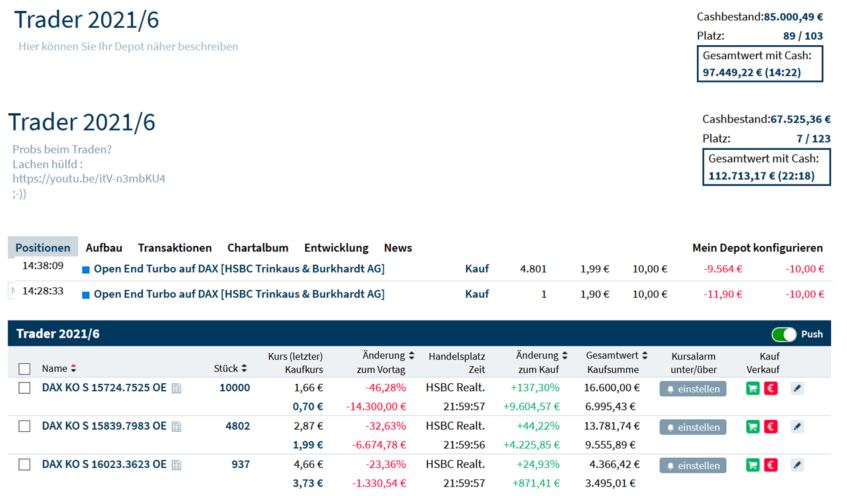
Task: Click einstellen Kursalarm button for DAX KO S 15724.7525
Action: [x=692, y=388]
